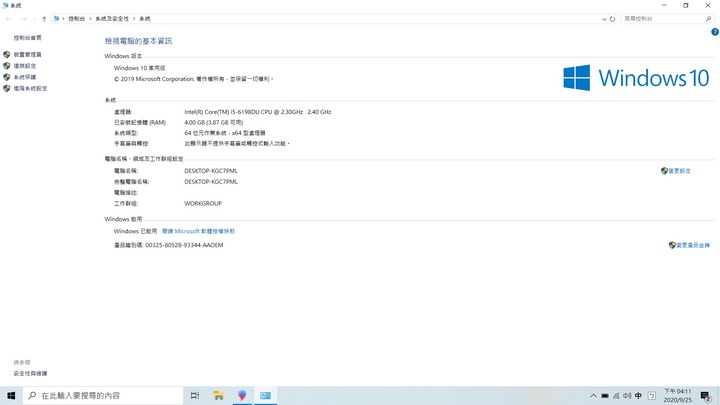Open Task View on taskbar
Viewport: 720px width, 405px height.
(x=195, y=395)
